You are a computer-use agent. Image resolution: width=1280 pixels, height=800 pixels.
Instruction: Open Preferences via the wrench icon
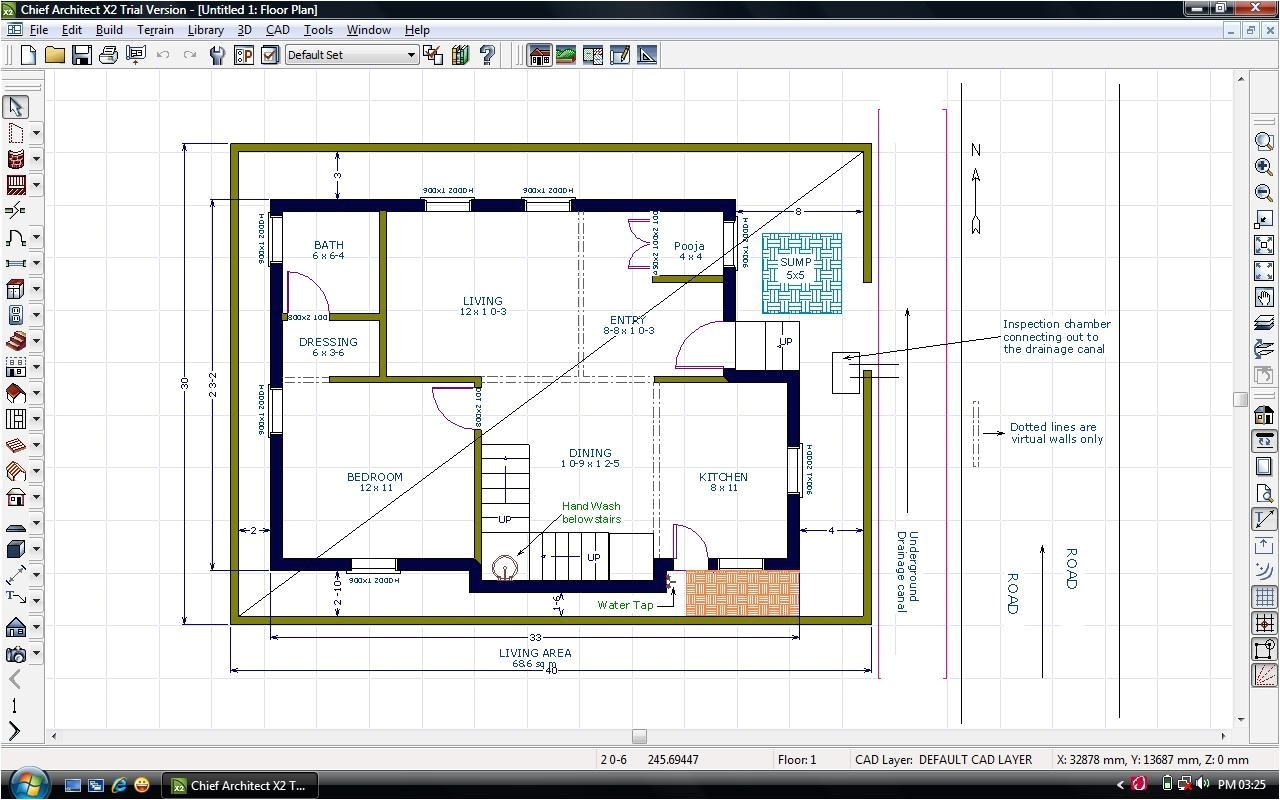pyautogui.click(x=216, y=54)
